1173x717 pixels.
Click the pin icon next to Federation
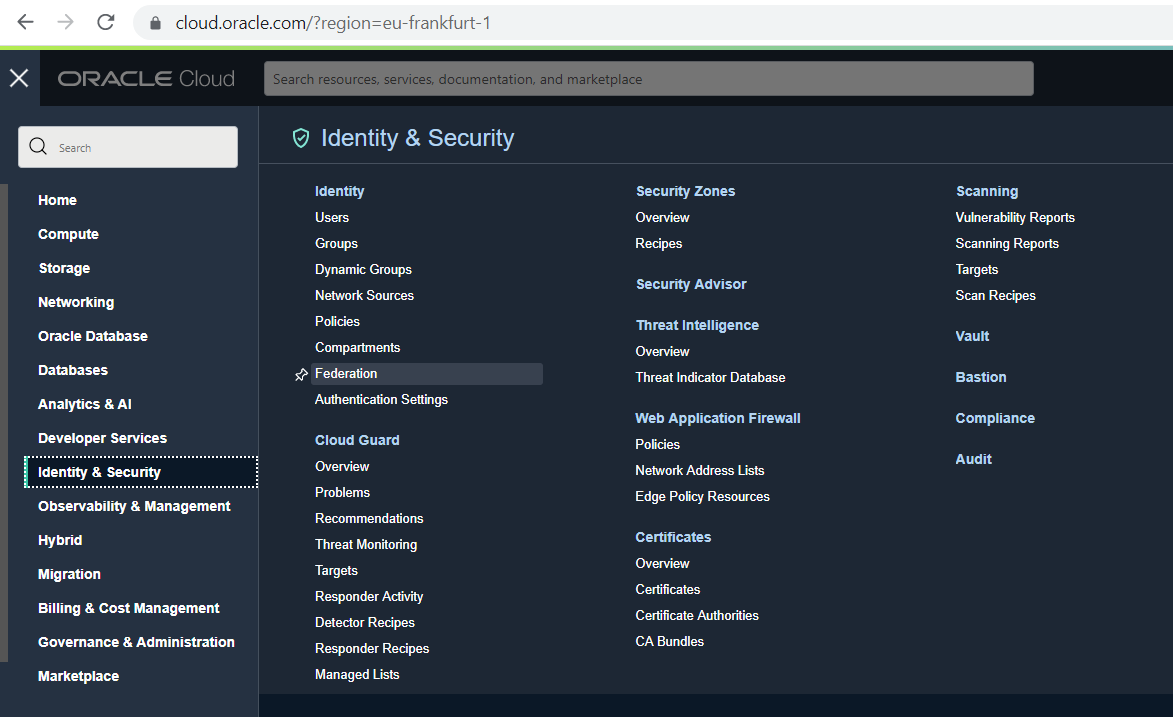click(301, 374)
